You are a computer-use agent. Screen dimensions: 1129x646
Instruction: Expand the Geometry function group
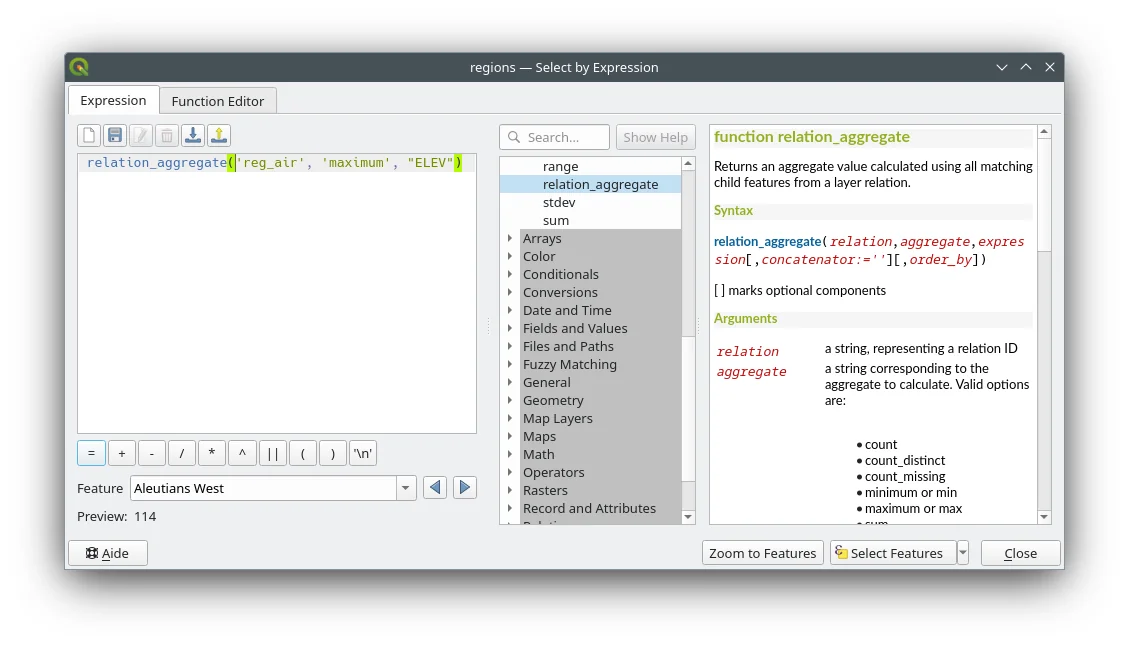(x=510, y=401)
